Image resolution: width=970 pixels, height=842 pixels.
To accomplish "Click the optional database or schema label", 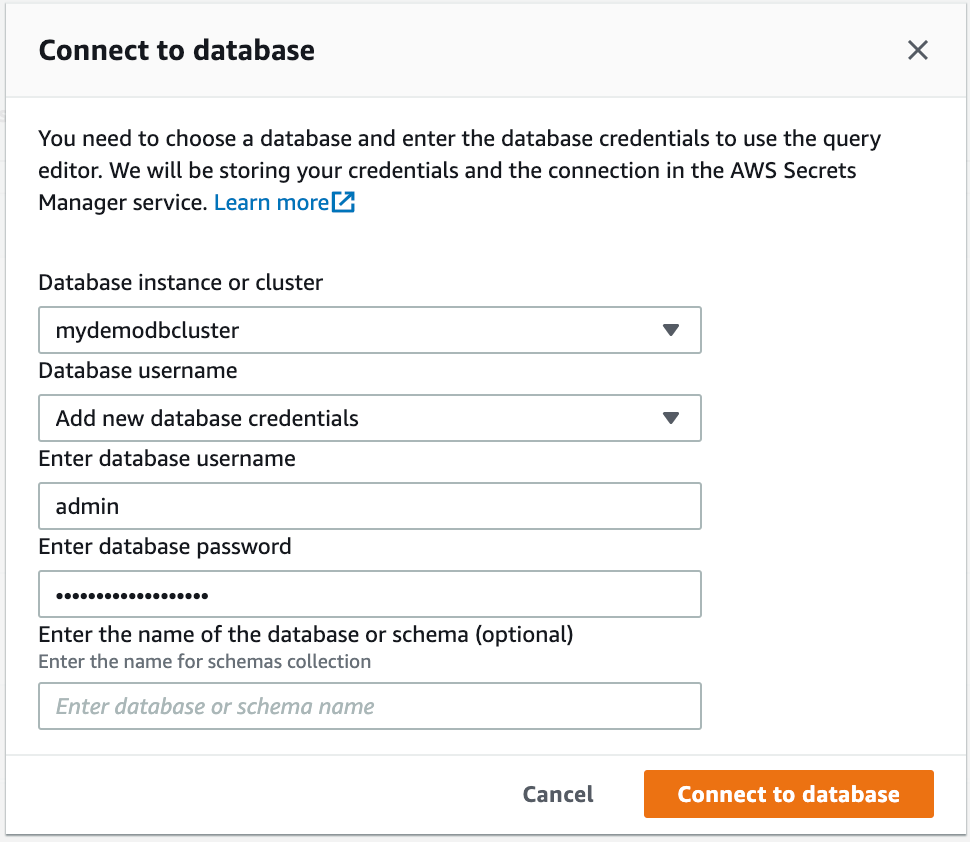I will (305, 634).
